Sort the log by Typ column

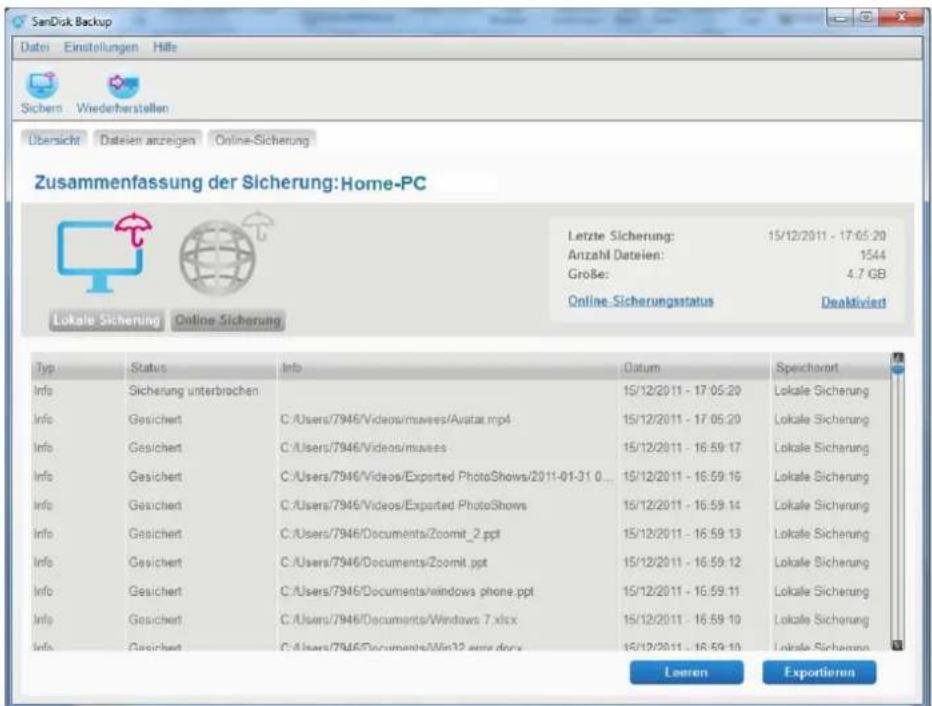(78, 368)
